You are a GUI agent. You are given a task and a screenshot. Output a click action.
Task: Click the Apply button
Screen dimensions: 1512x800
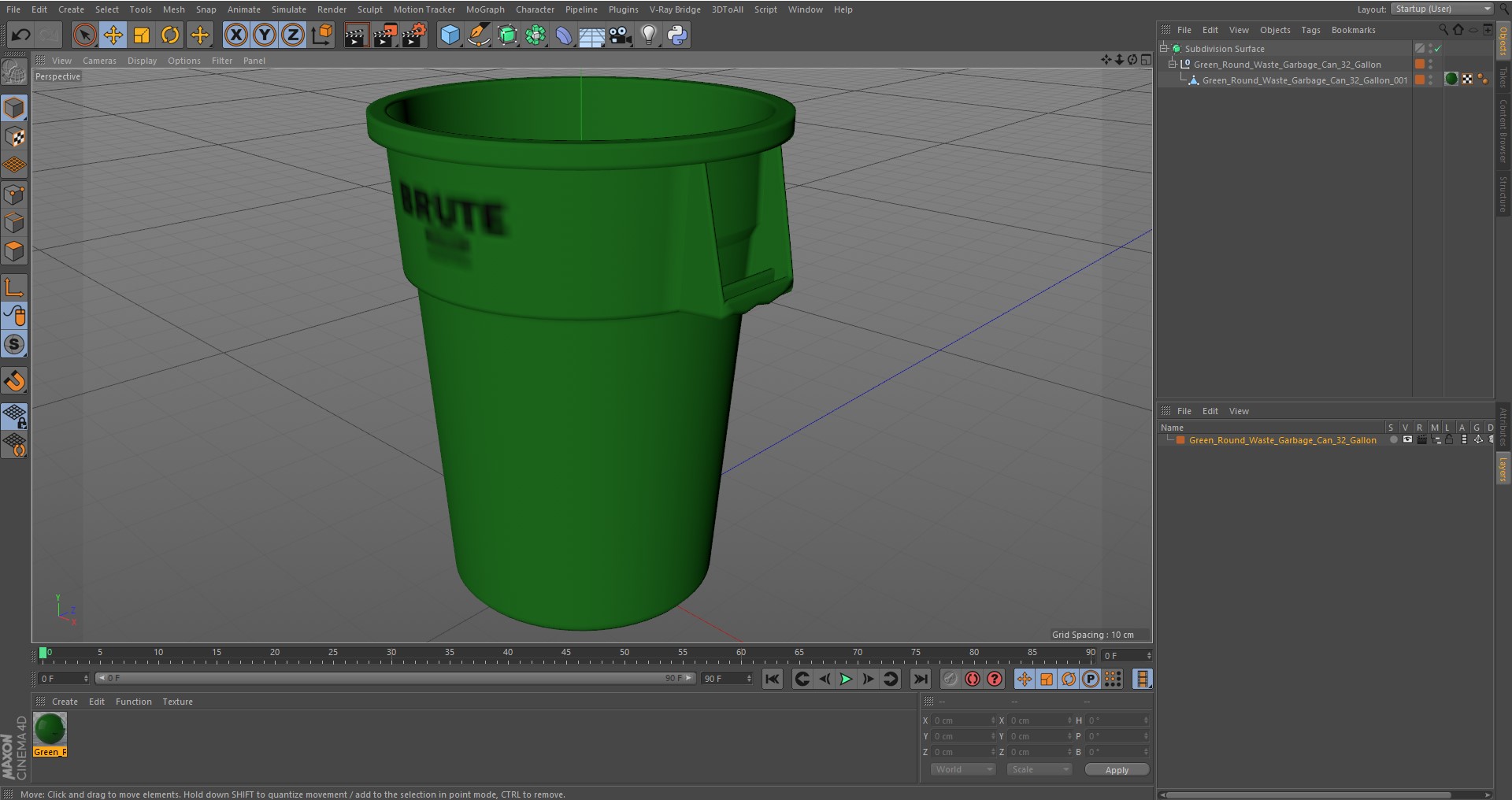(1117, 770)
